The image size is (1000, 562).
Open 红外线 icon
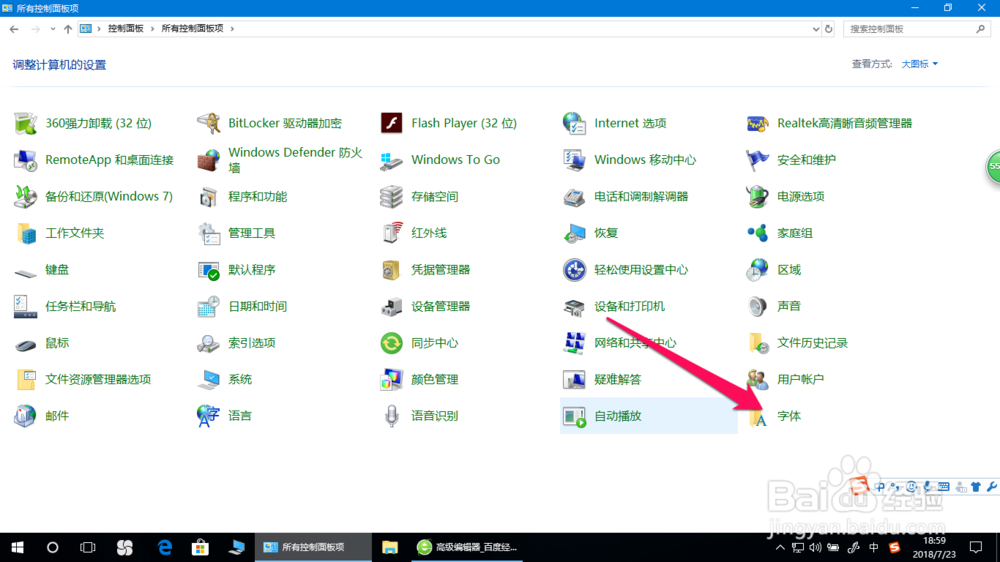392,233
